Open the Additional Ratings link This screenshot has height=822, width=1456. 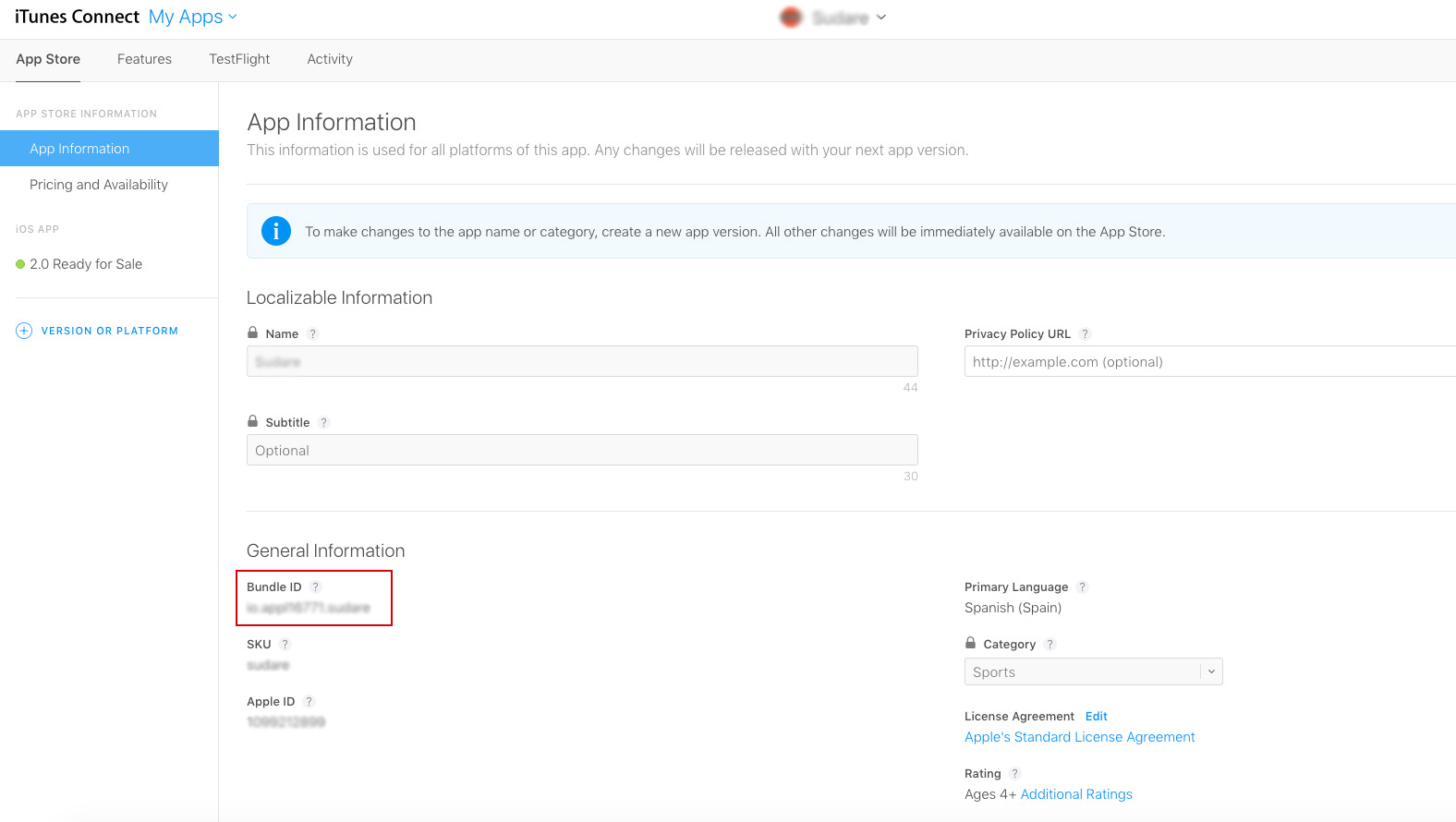(1076, 794)
